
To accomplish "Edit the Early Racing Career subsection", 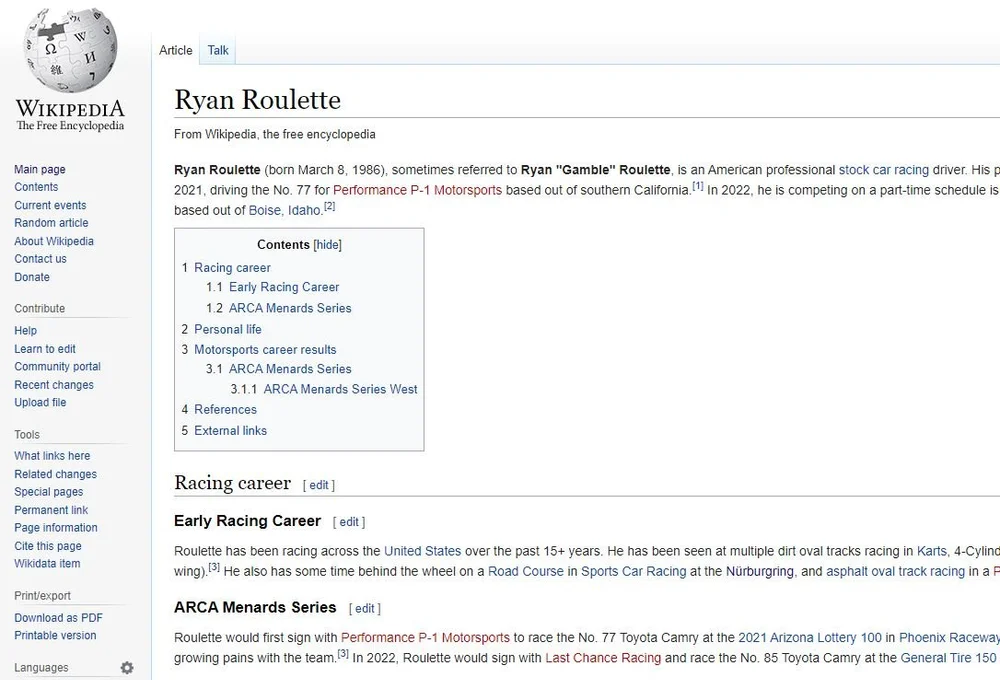I will click(x=349, y=521).
